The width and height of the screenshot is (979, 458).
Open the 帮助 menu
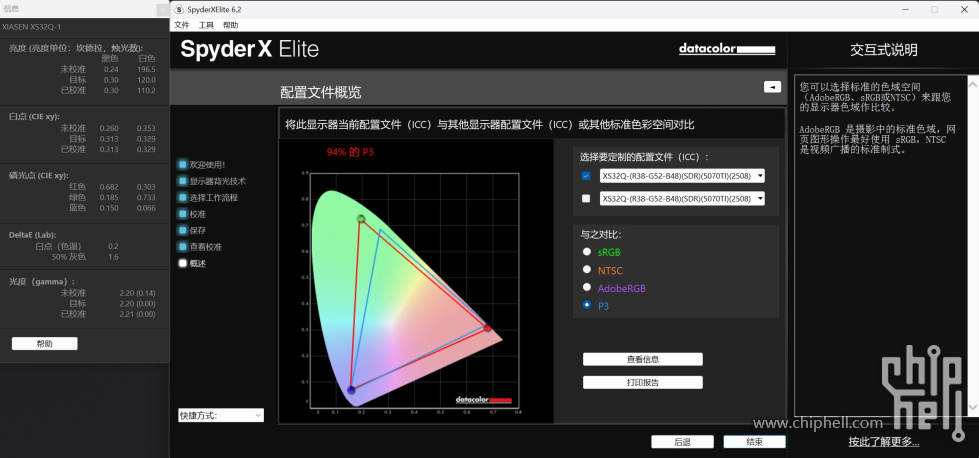(x=230, y=25)
